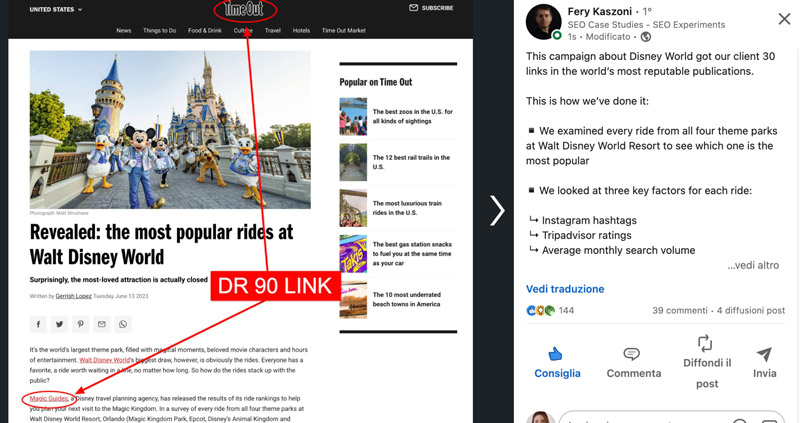Click the globe visibility icon
The height and width of the screenshot is (423, 800).
click(645, 37)
